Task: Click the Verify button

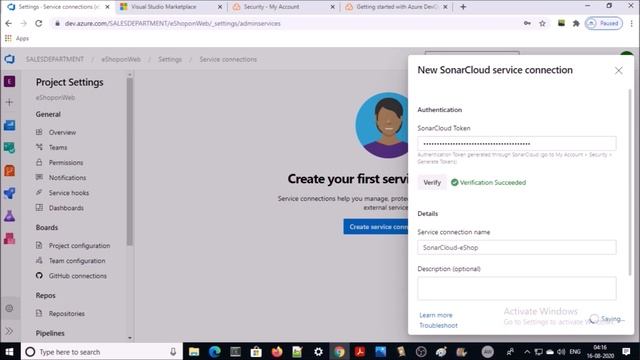Action: coord(432,182)
